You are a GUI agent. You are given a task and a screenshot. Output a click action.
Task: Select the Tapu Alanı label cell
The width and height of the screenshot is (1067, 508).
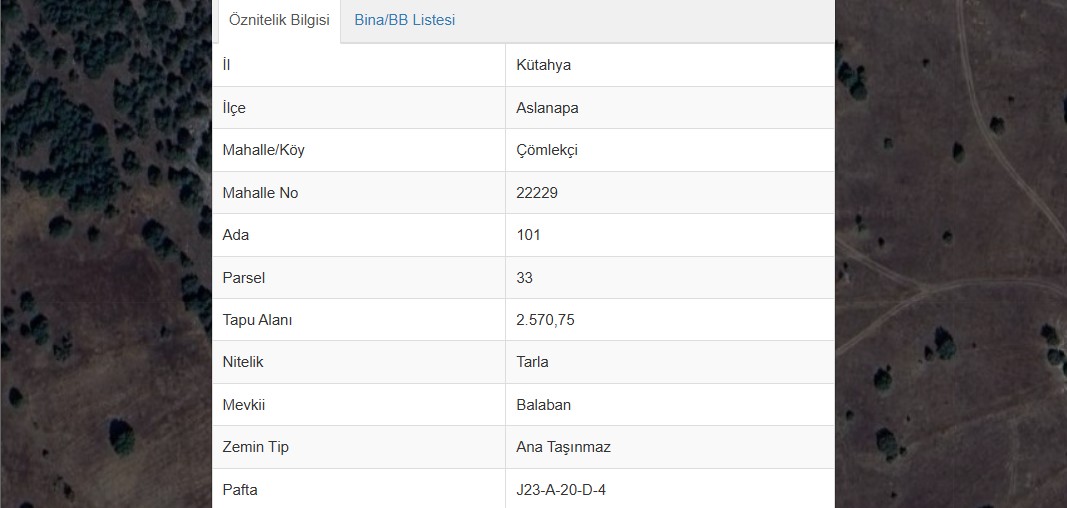pyautogui.click(x=359, y=320)
